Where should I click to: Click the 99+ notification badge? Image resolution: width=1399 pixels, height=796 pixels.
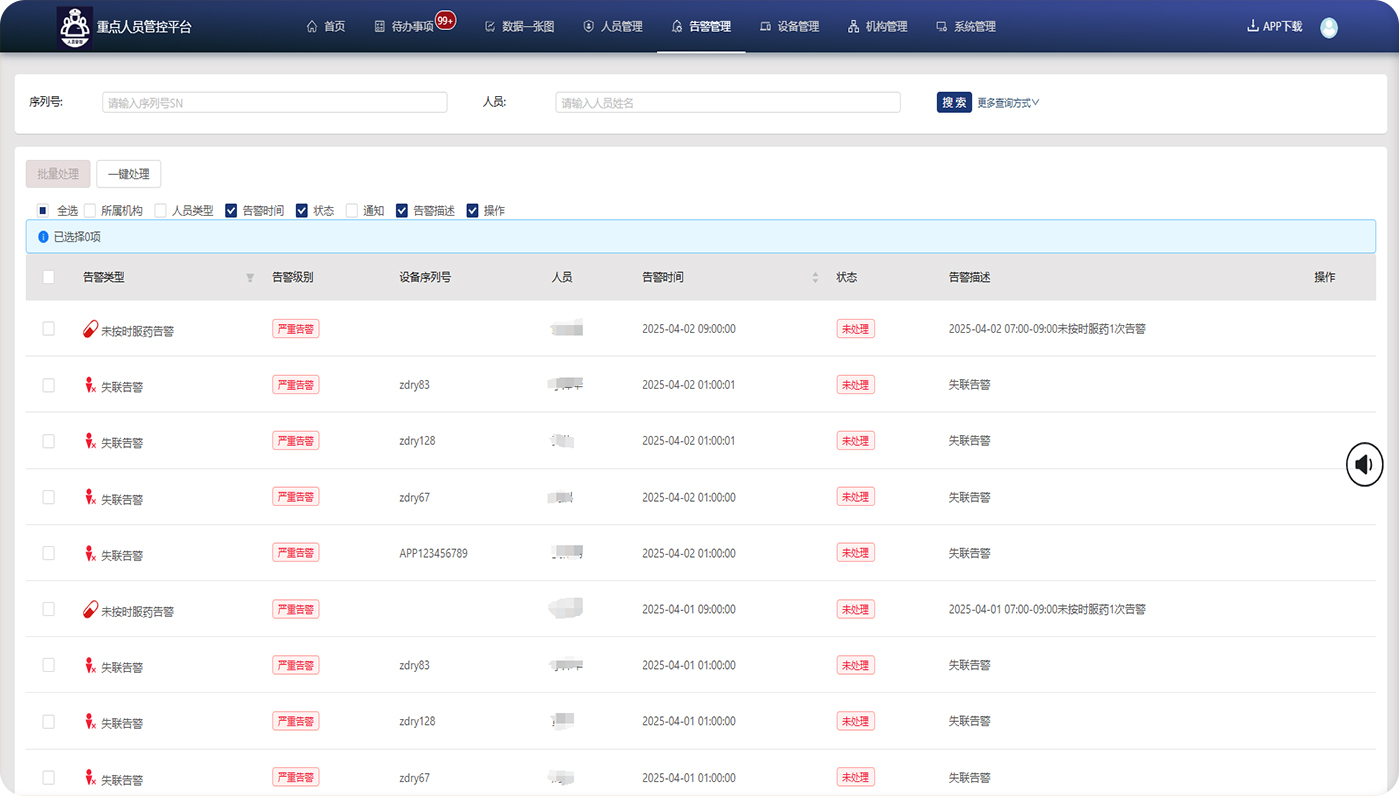[x=446, y=20]
